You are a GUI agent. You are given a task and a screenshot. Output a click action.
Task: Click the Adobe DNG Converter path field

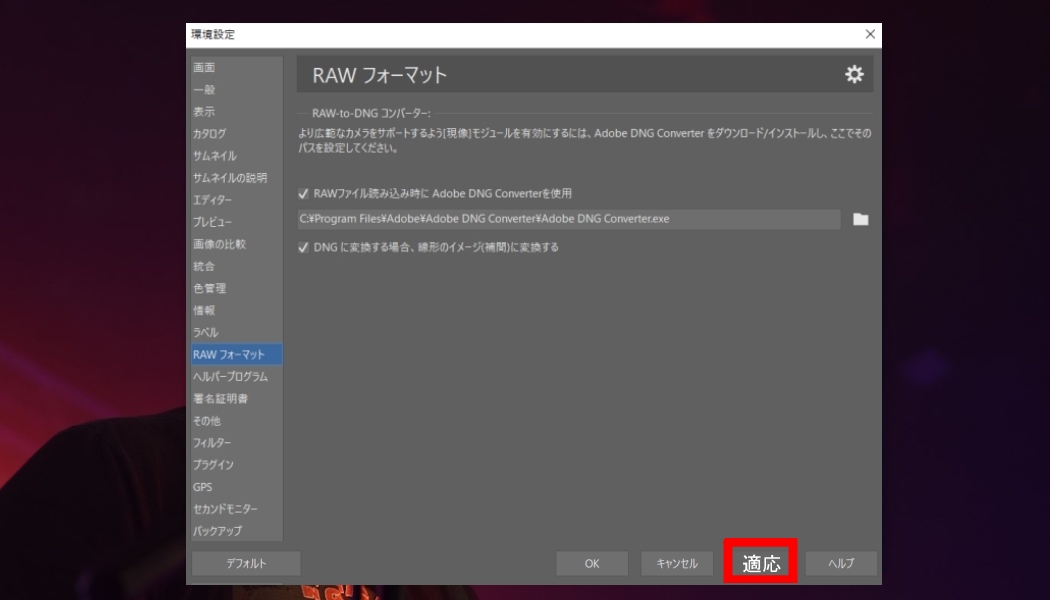(x=569, y=219)
